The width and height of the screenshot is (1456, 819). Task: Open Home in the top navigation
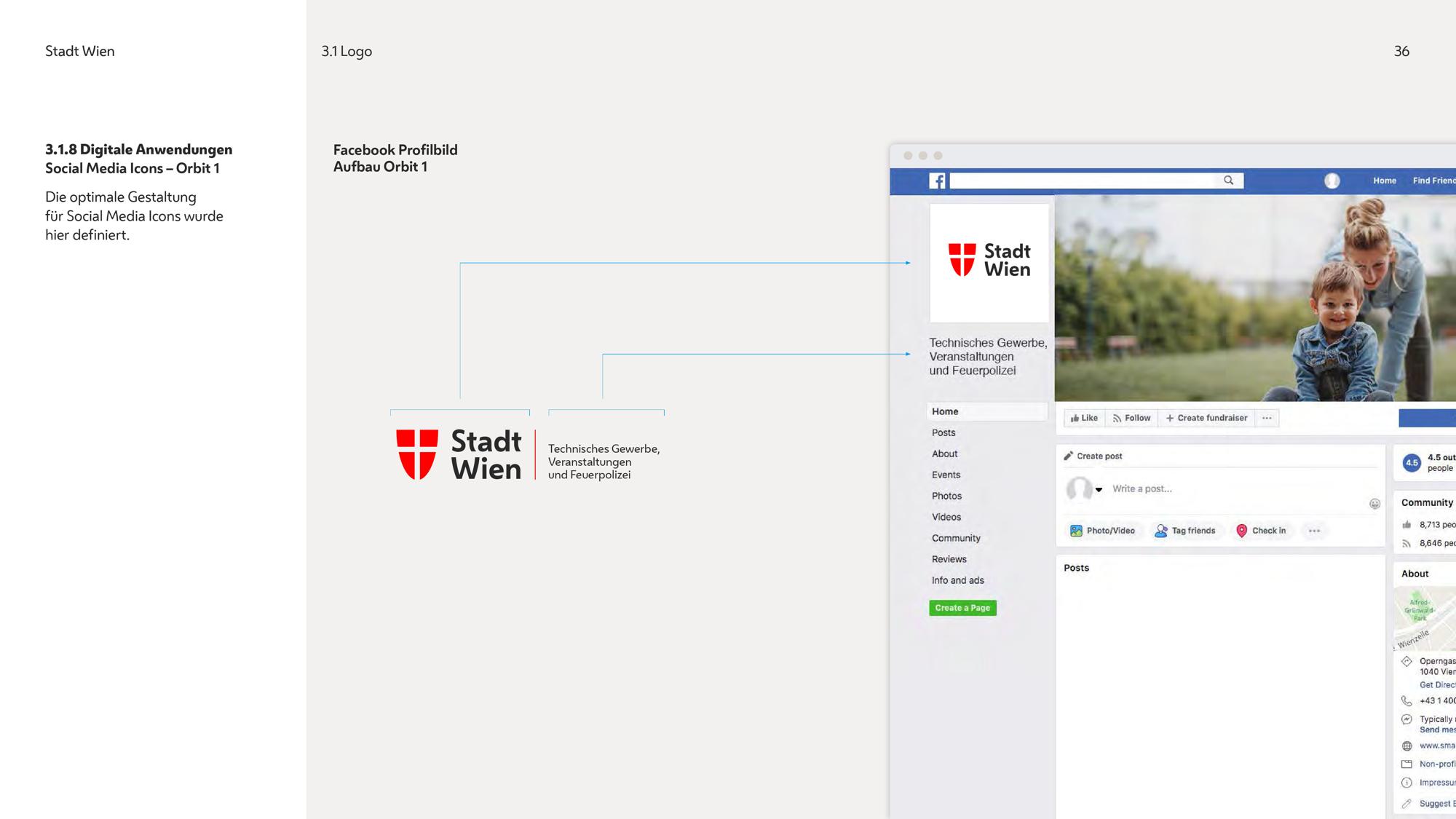click(1385, 181)
